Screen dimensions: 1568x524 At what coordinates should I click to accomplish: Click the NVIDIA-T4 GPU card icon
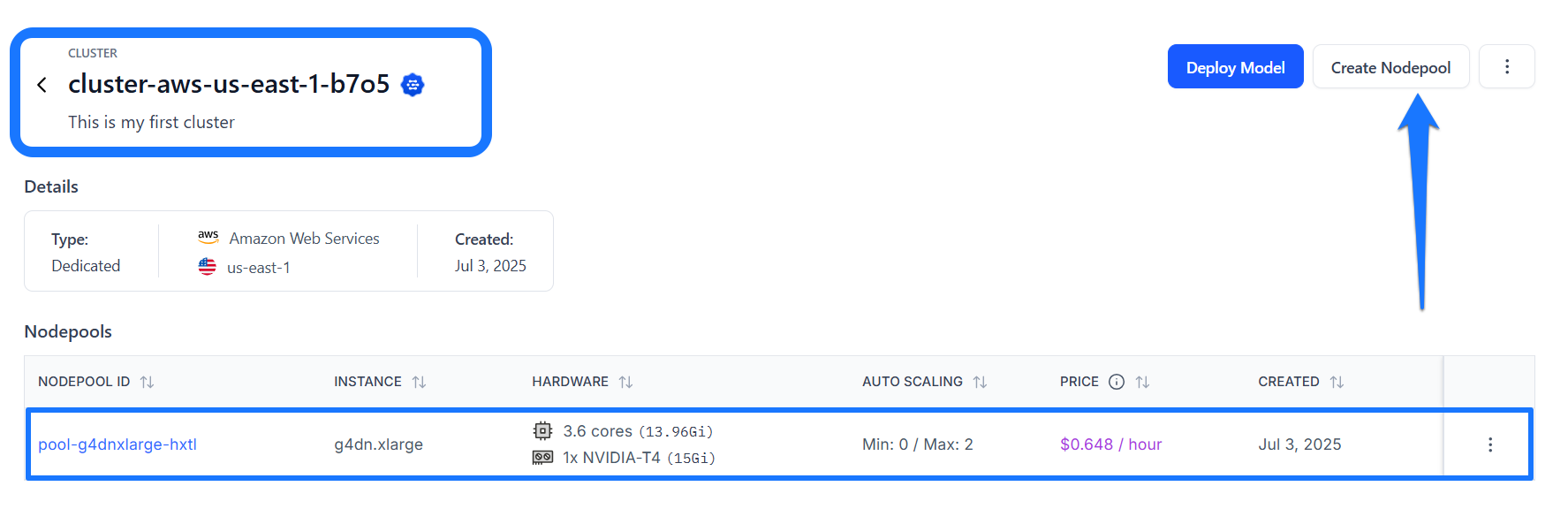click(x=542, y=457)
